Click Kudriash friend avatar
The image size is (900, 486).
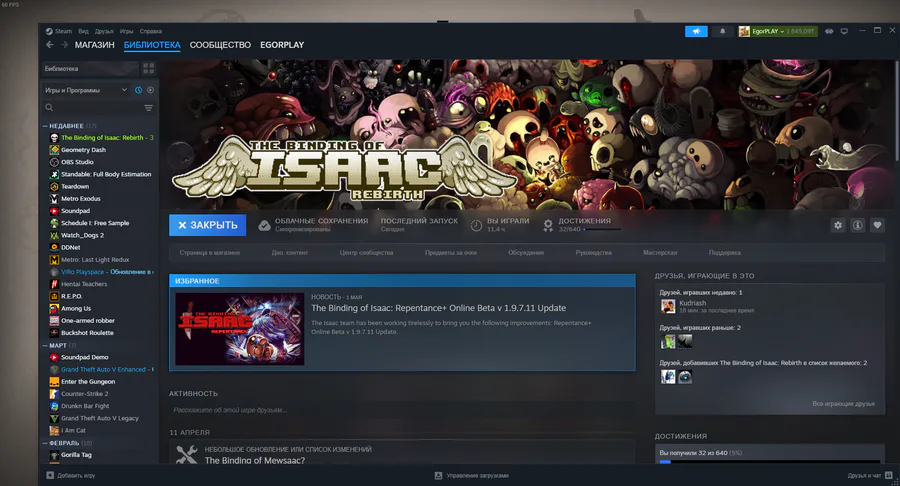[668, 306]
